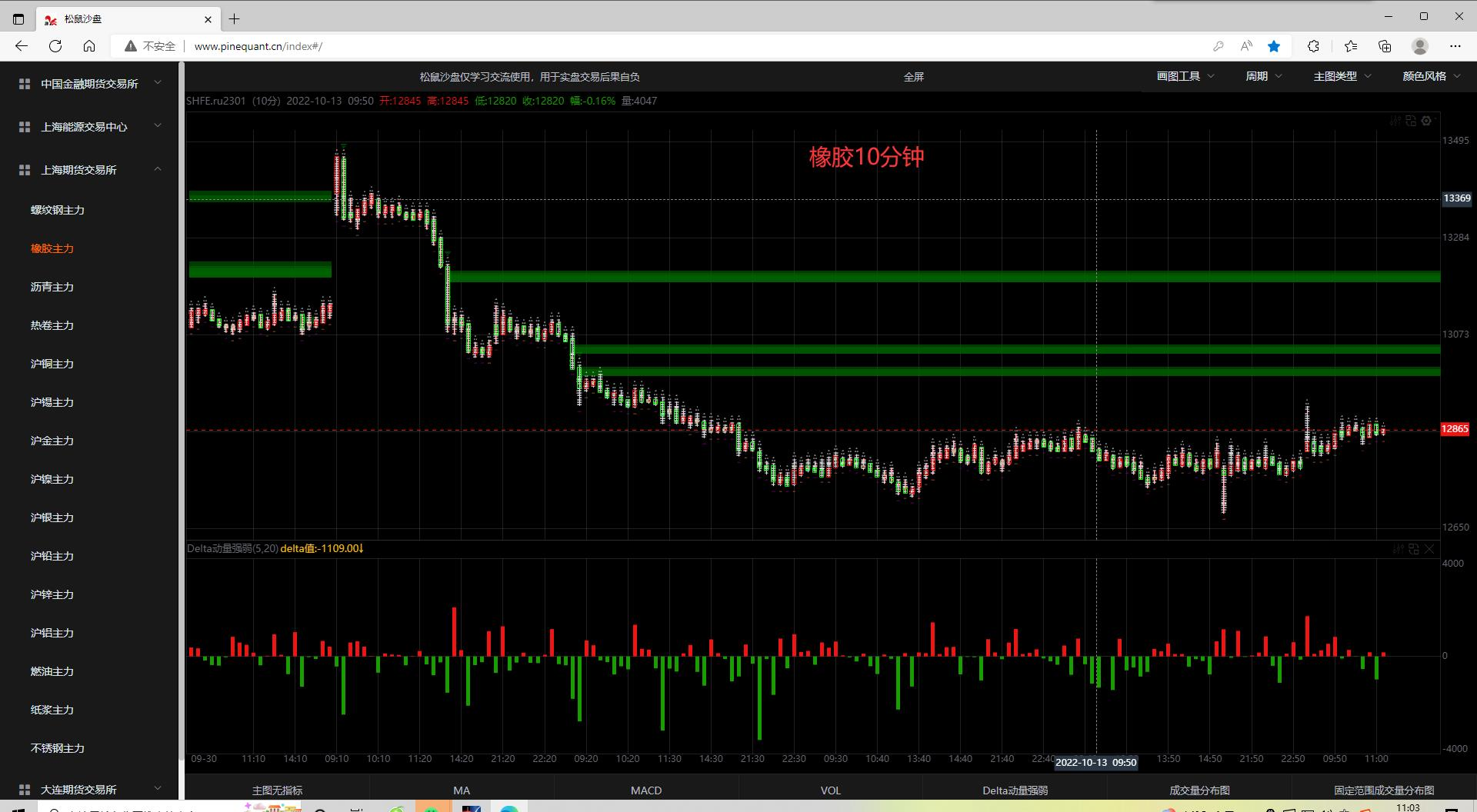Select 沪铜主力 contract

(x=52, y=364)
